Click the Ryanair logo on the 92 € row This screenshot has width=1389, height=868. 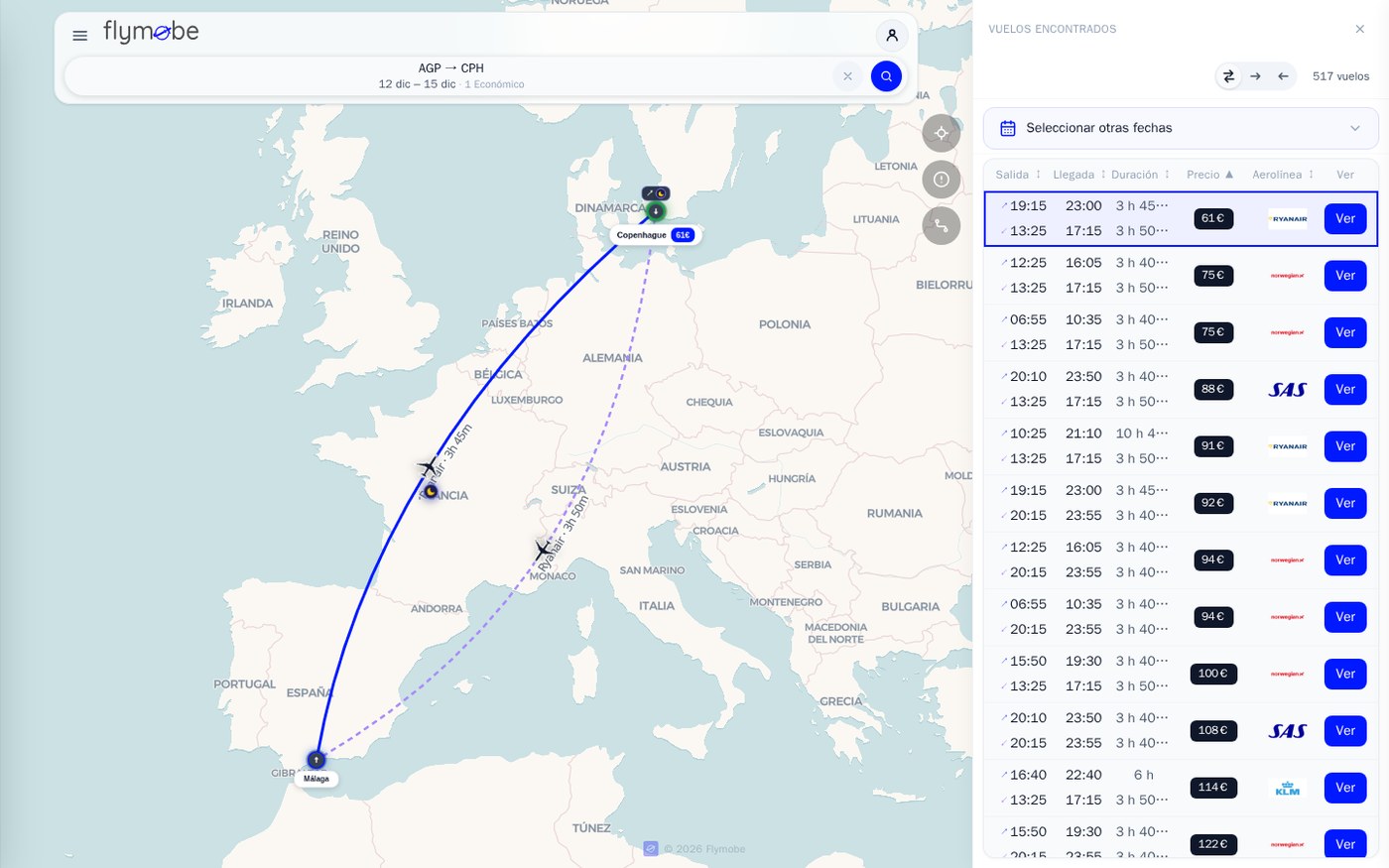pos(1288,504)
